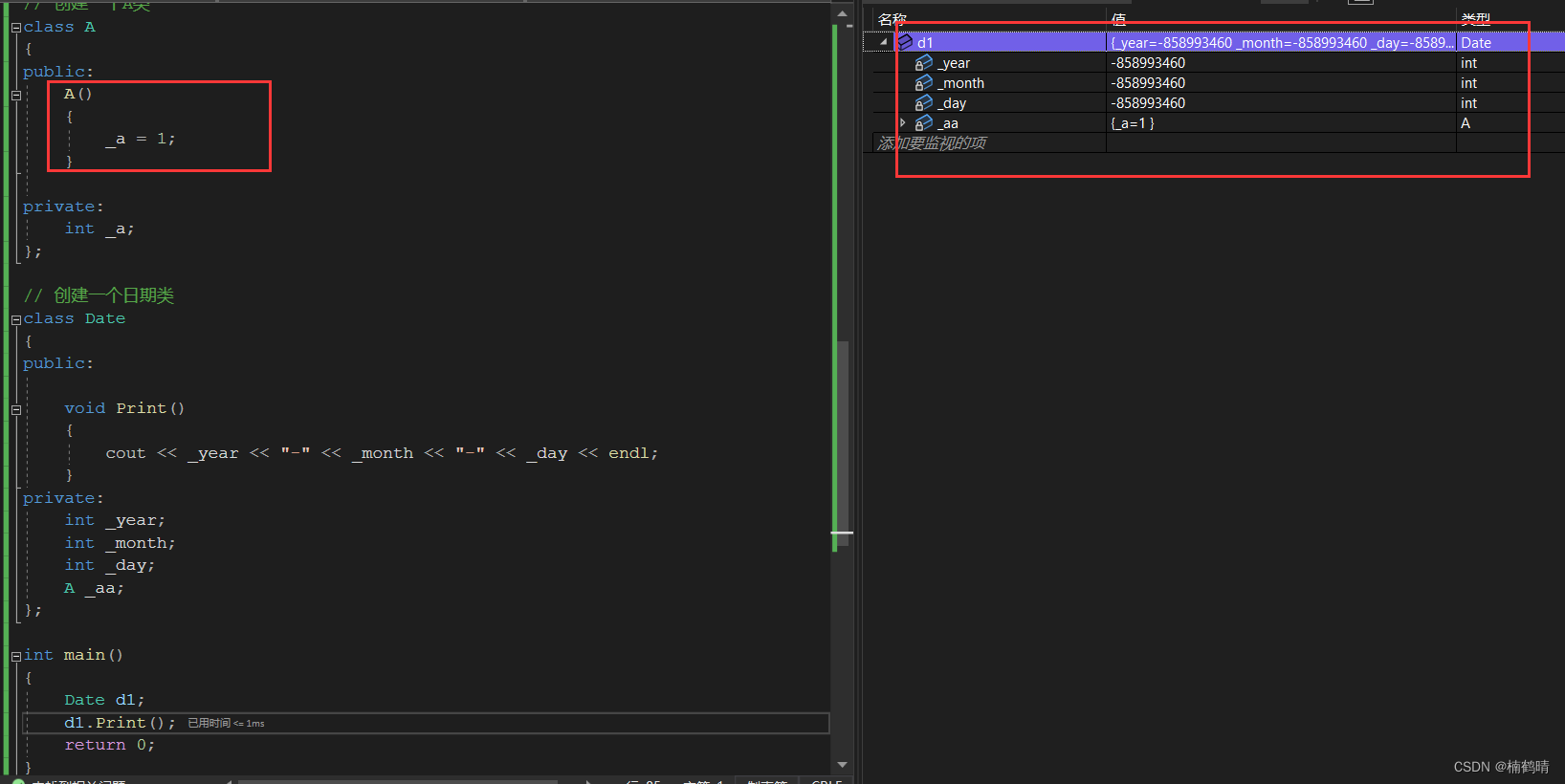
Task: Click the private field icon beside _day
Action: [x=923, y=103]
